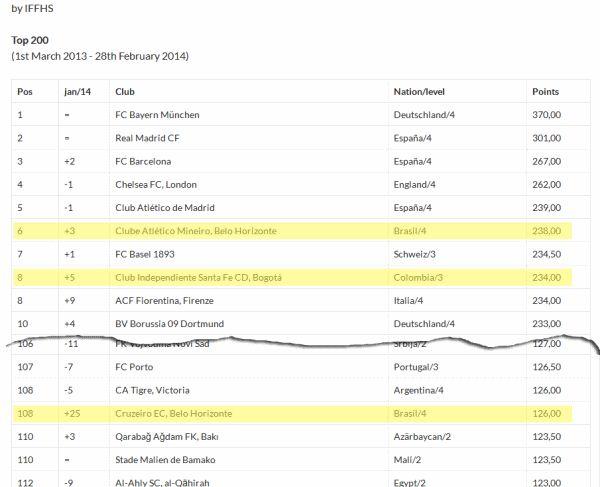Click points value '234,50'
The height and width of the screenshot is (487, 600).
pos(546,254)
